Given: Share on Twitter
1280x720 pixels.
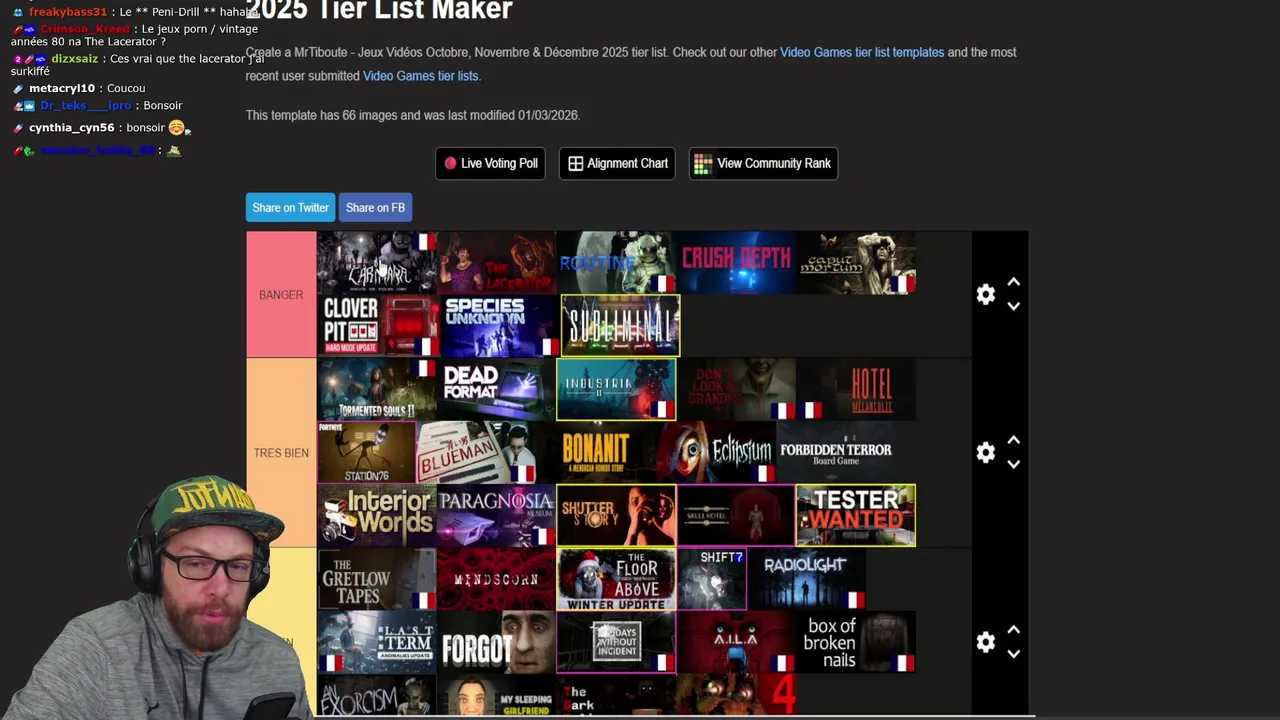Looking at the screenshot, I should [290, 207].
